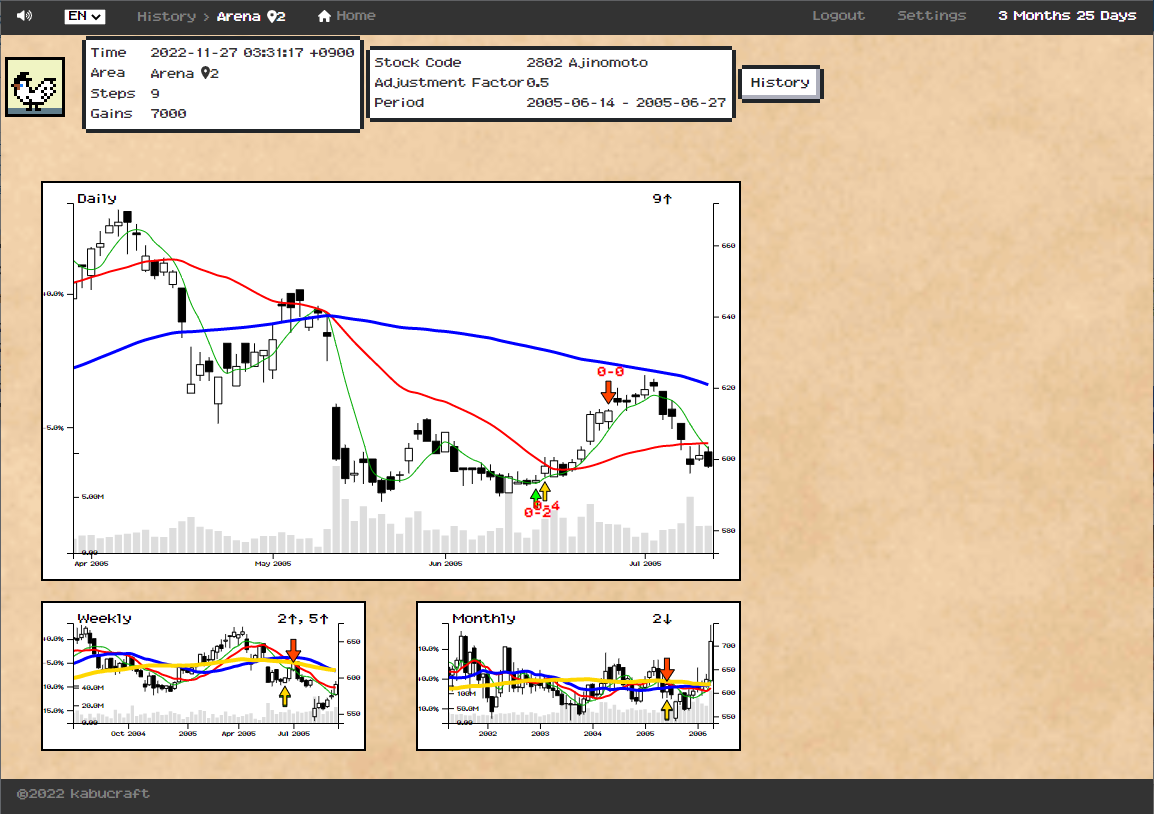The image size is (1154, 814).
Task: Go to History in the breadcrumb
Action: point(166,16)
